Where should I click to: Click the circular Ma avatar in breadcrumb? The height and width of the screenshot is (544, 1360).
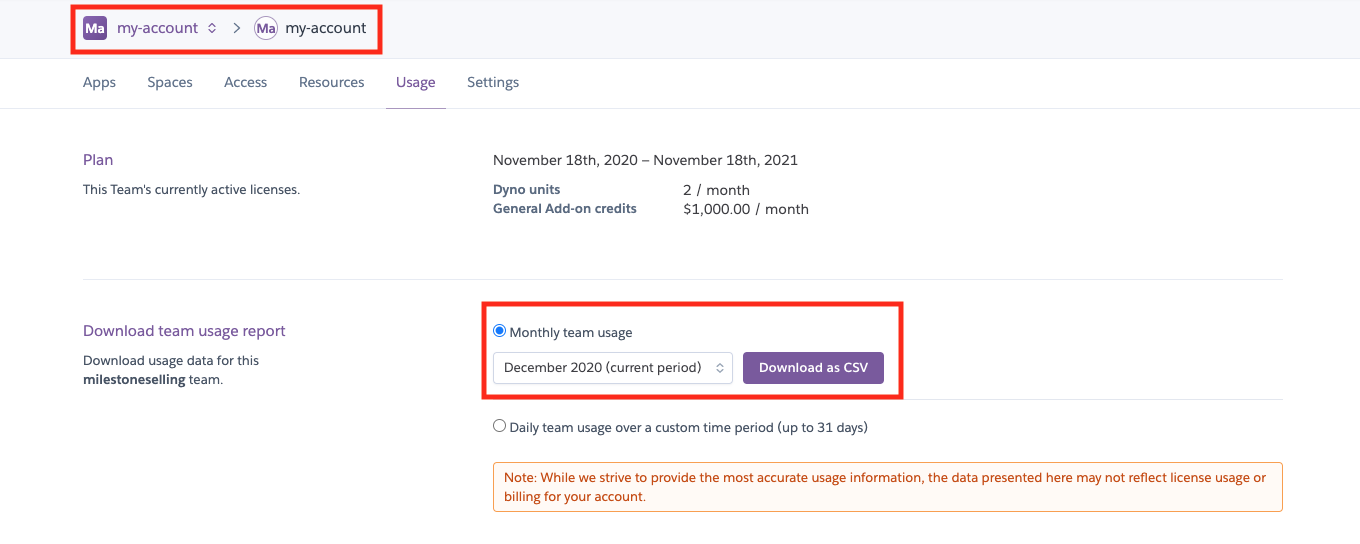click(x=265, y=29)
